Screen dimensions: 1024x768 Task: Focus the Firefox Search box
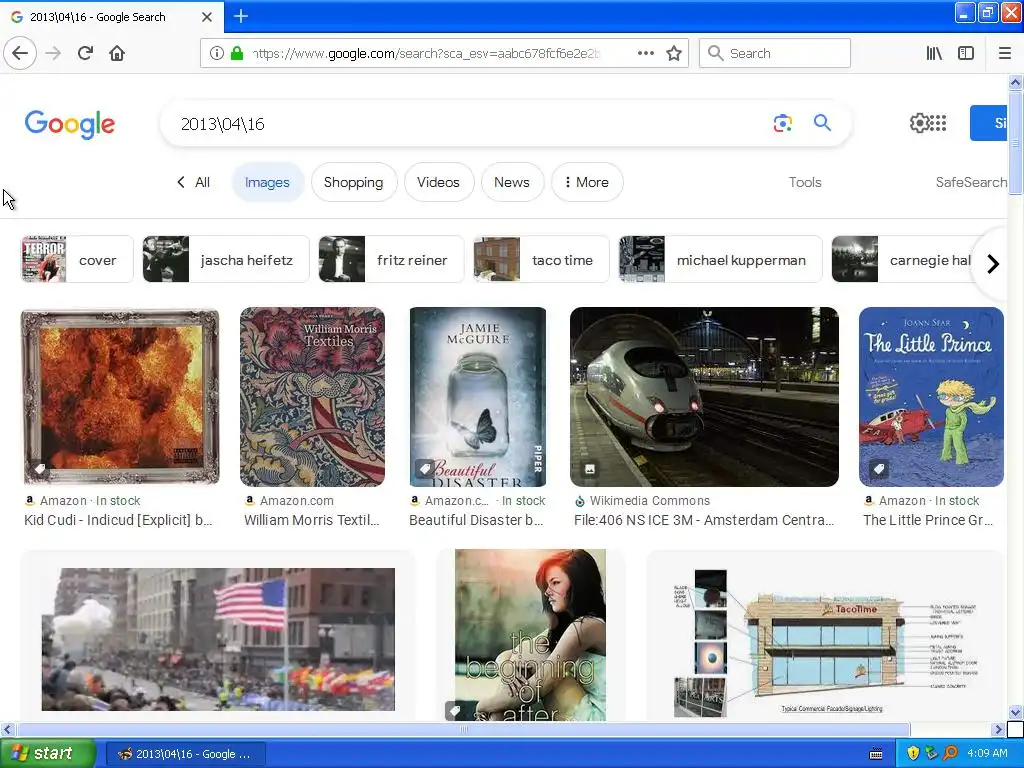pyautogui.click(x=775, y=54)
